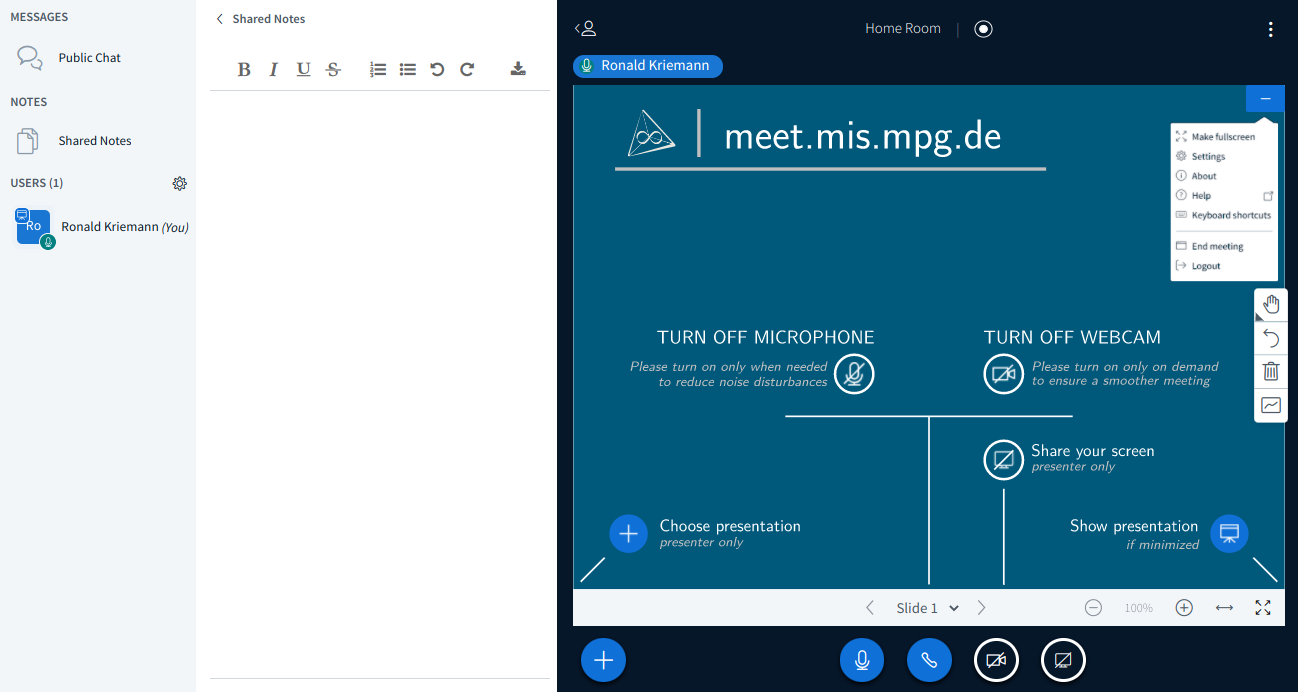Undo last change in notes
The height and width of the screenshot is (692, 1298).
pos(437,69)
